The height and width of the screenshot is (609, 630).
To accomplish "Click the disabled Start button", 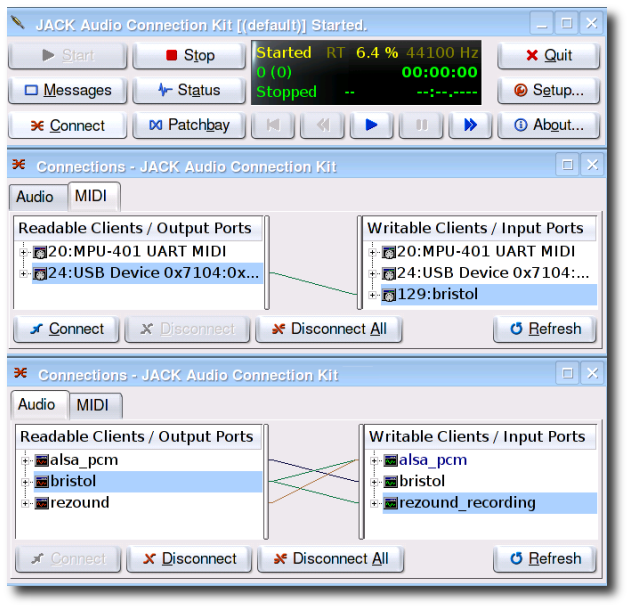I will click(68, 55).
